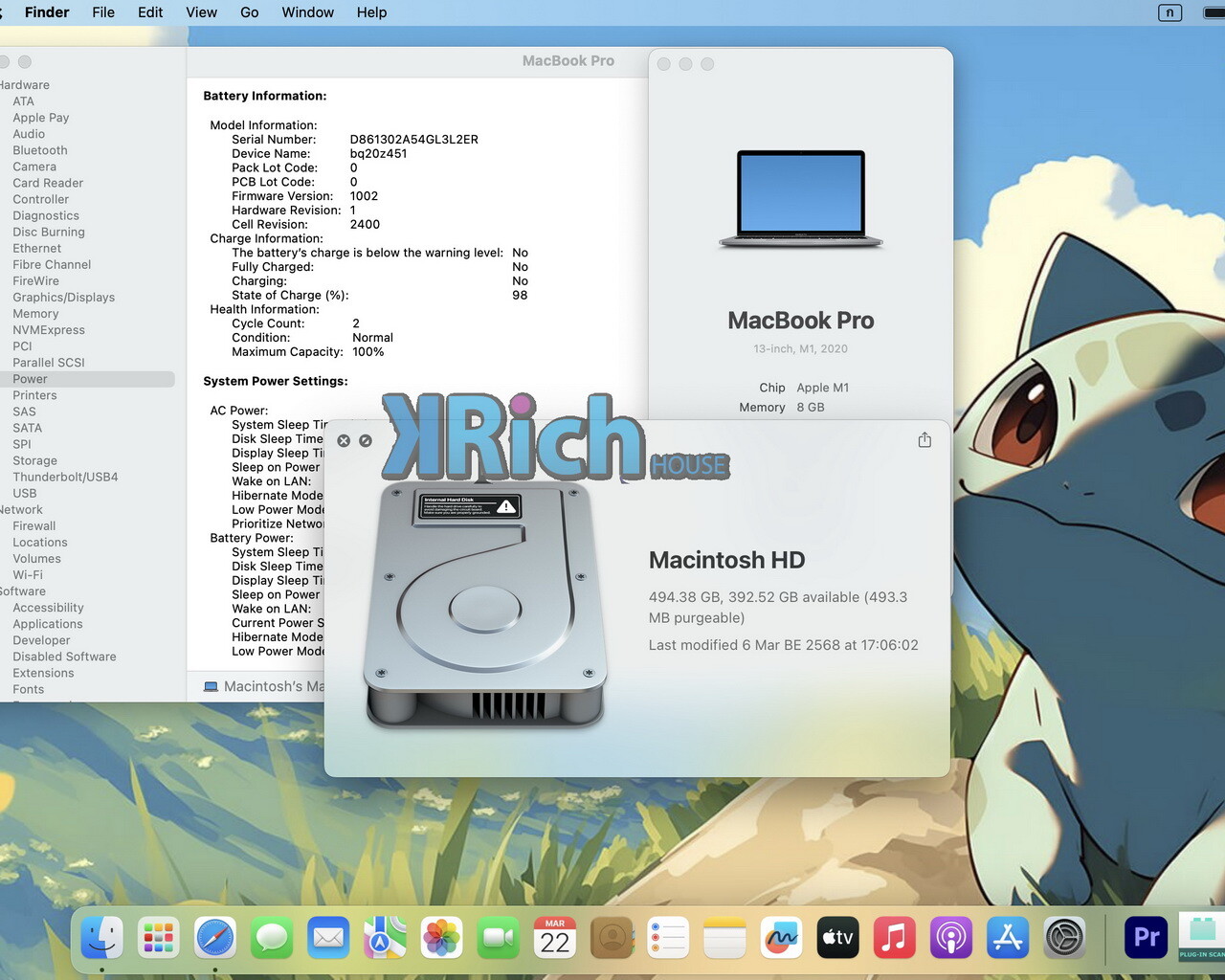Select USB in the sidebar
Image resolution: width=1225 pixels, height=980 pixels.
pyautogui.click(x=25, y=493)
